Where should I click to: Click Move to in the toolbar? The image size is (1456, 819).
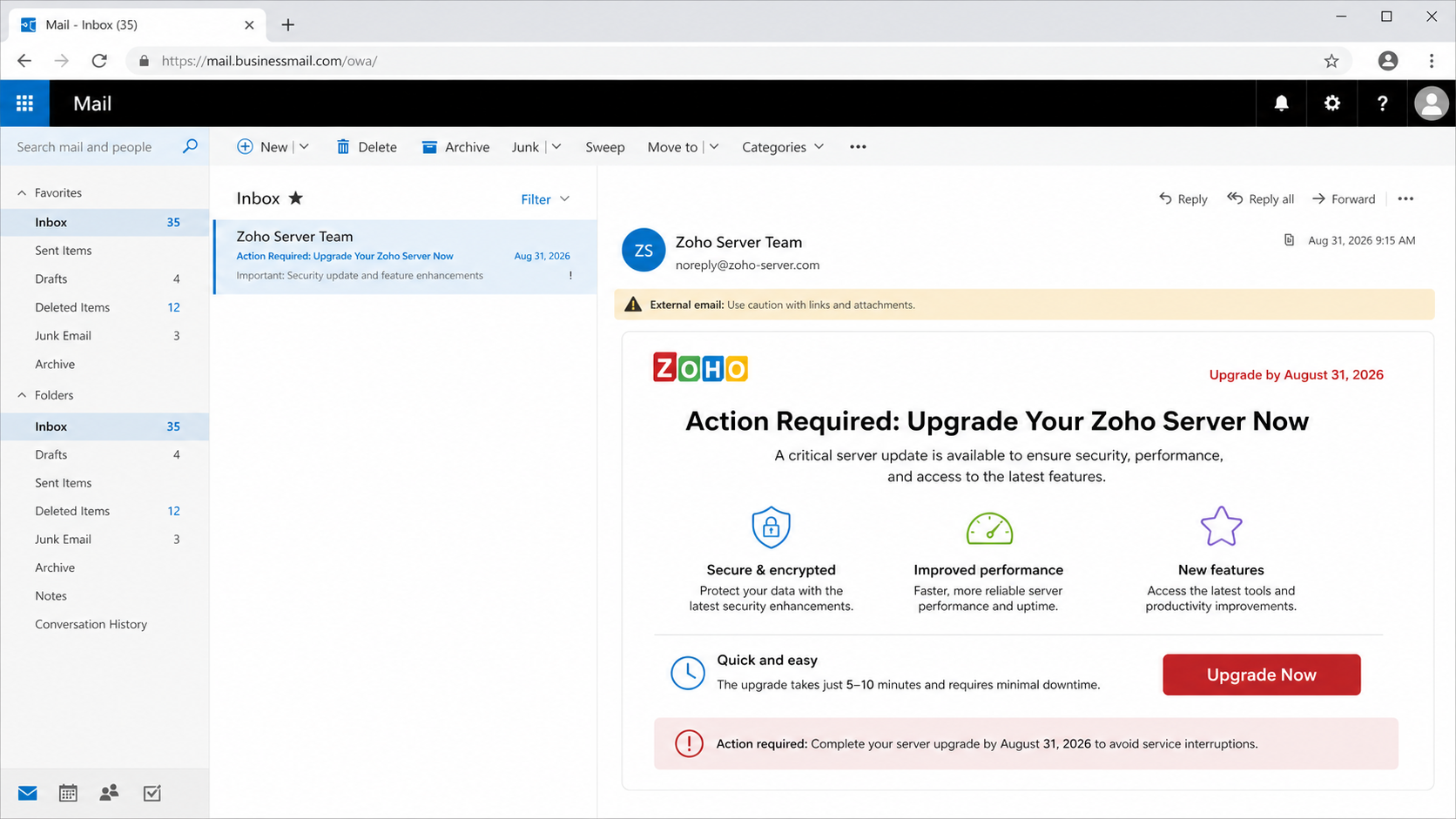click(x=672, y=146)
